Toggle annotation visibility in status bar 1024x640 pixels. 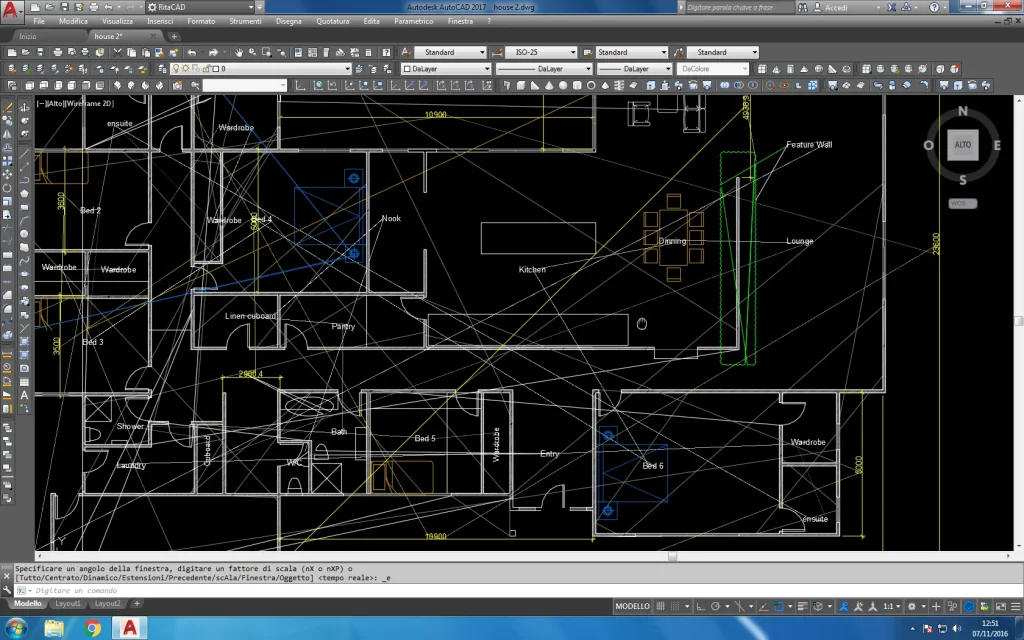point(844,606)
